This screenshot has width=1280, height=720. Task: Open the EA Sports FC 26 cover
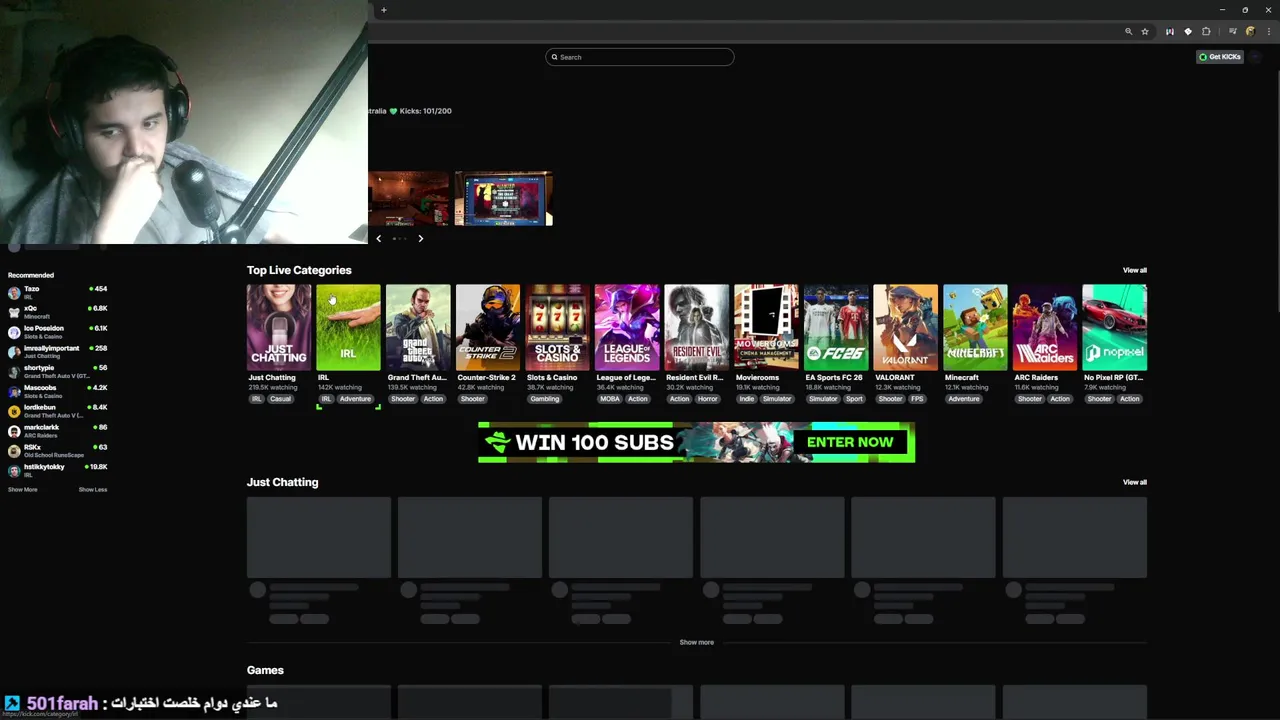[x=836, y=327]
